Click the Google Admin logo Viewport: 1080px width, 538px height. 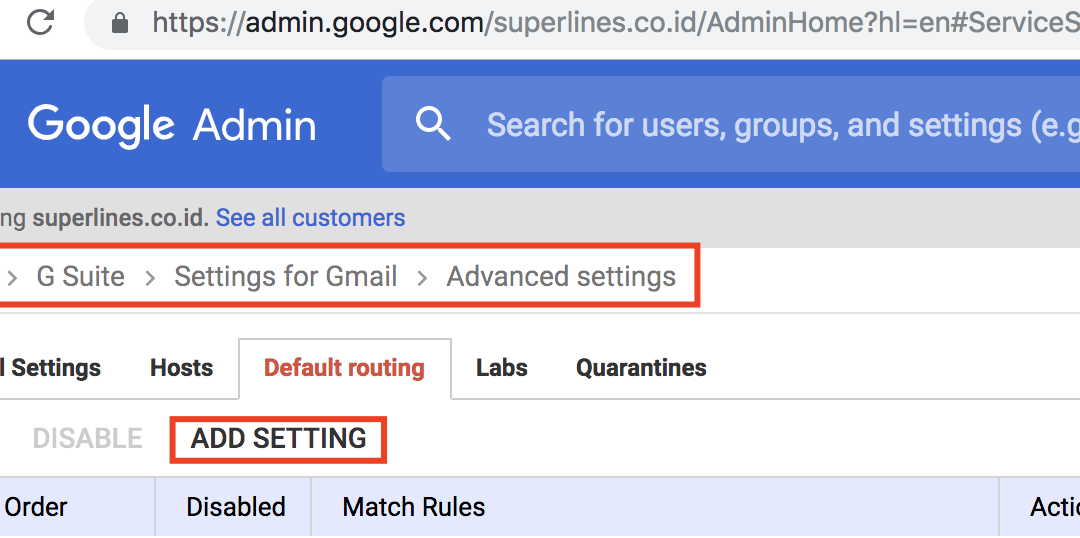pyautogui.click(x=172, y=125)
